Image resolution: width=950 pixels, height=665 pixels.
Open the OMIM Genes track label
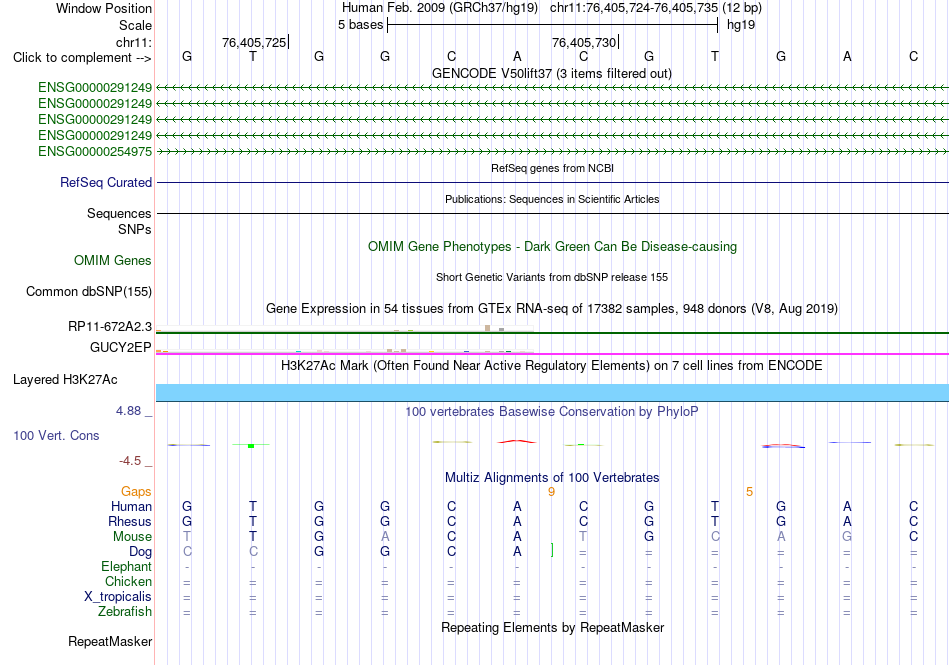[113, 260]
